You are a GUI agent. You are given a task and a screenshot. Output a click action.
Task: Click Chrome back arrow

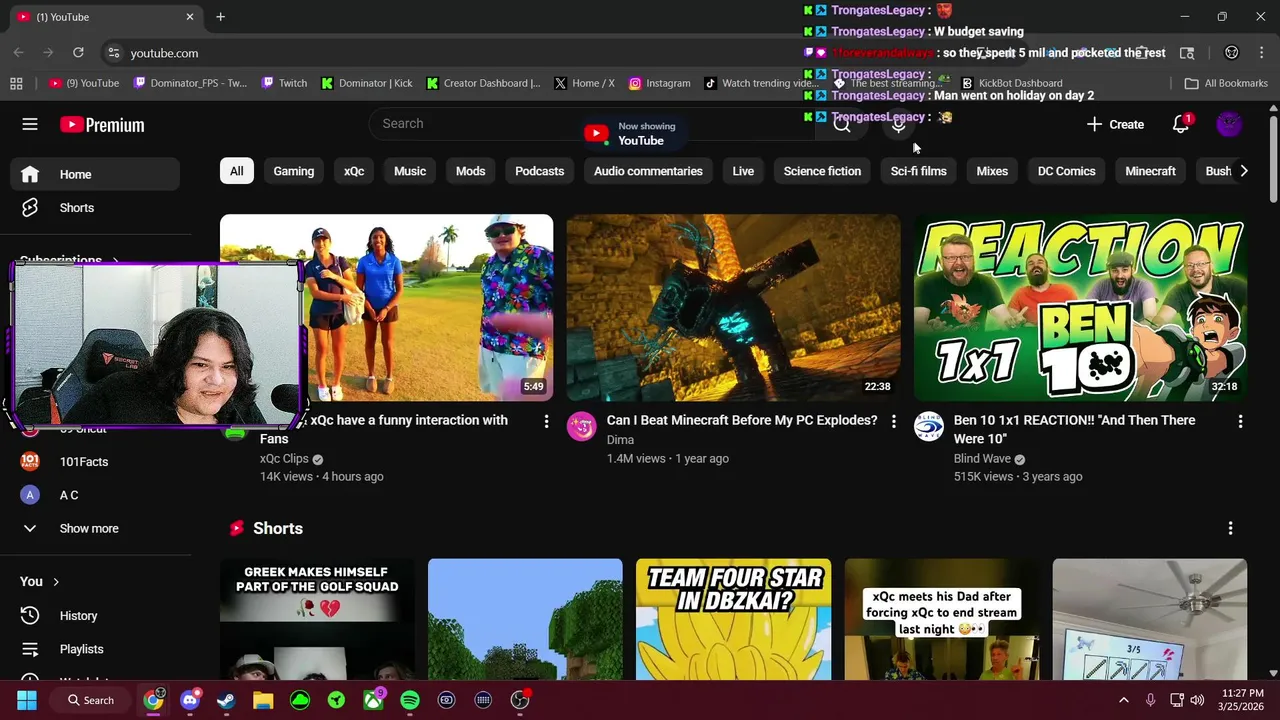tap(18, 53)
